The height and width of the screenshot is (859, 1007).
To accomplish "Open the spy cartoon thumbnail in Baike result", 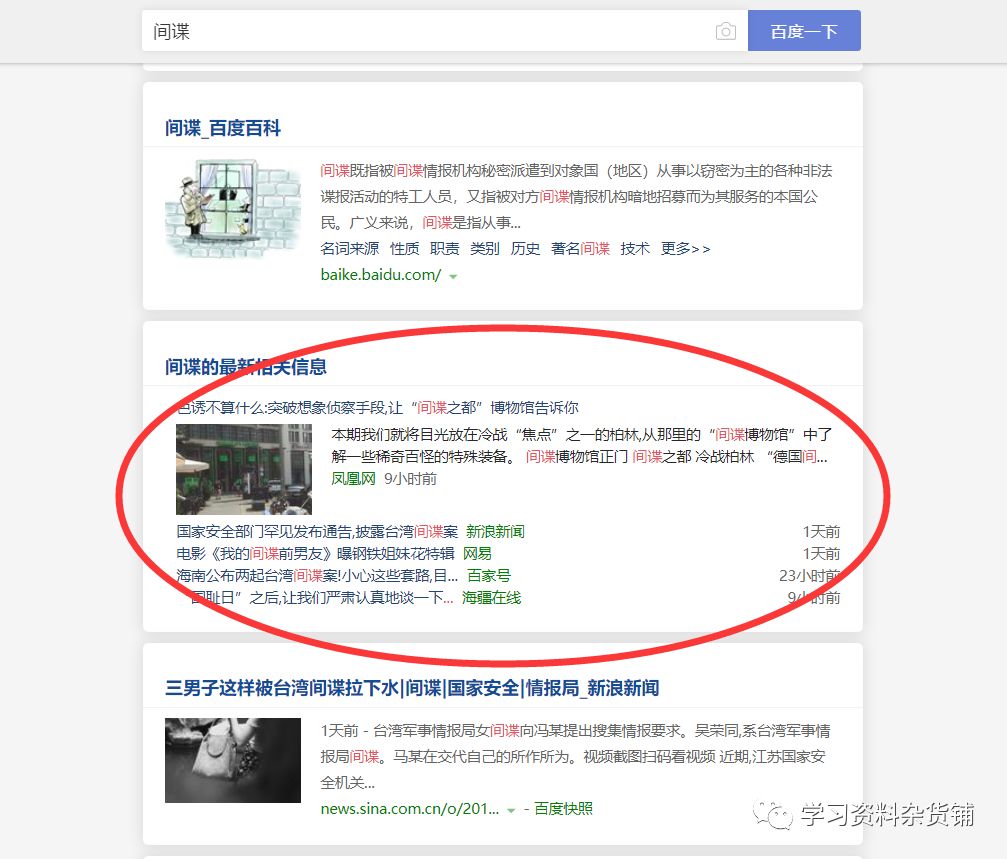I will pyautogui.click(x=233, y=209).
